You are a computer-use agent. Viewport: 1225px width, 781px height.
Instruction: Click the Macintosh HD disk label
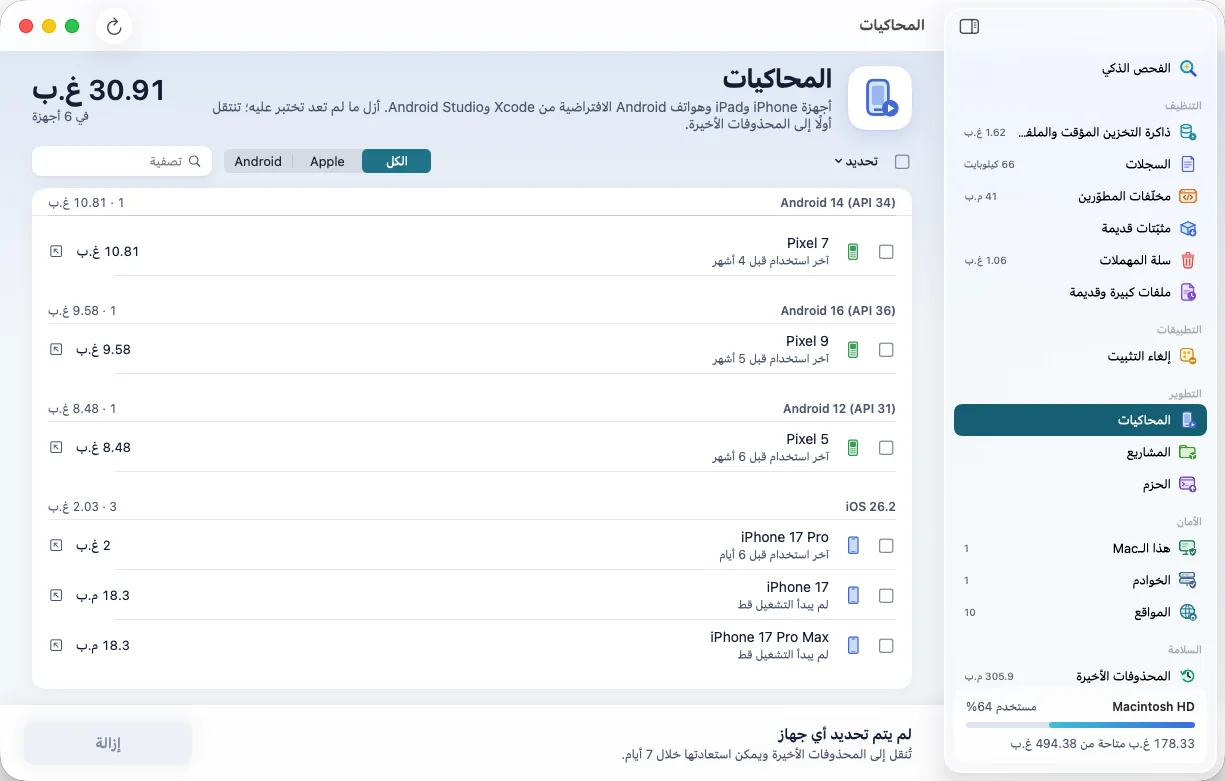point(1153,707)
